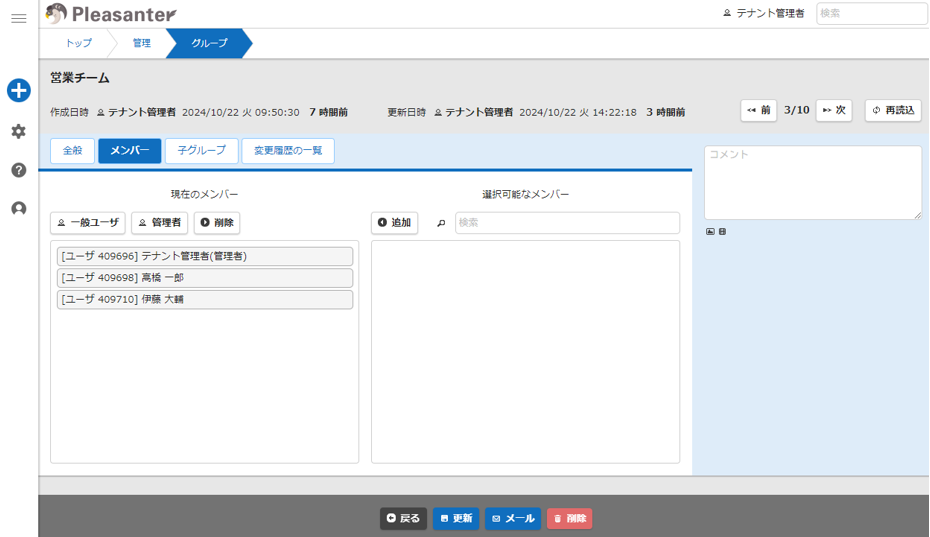Go to next record with 次 button
The height and width of the screenshot is (537, 930).
tap(834, 110)
